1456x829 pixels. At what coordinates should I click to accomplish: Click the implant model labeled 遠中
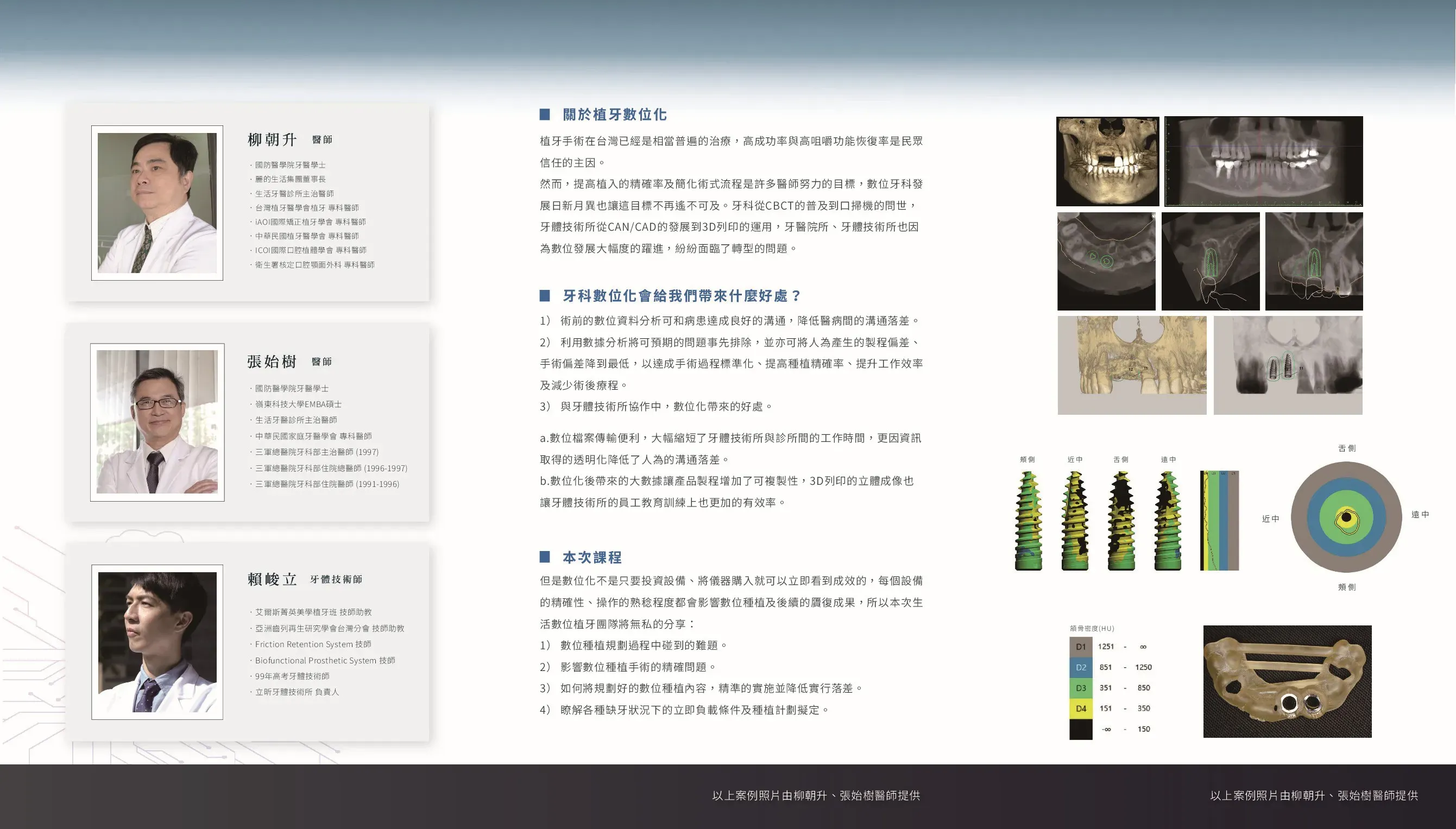[x=1167, y=521]
